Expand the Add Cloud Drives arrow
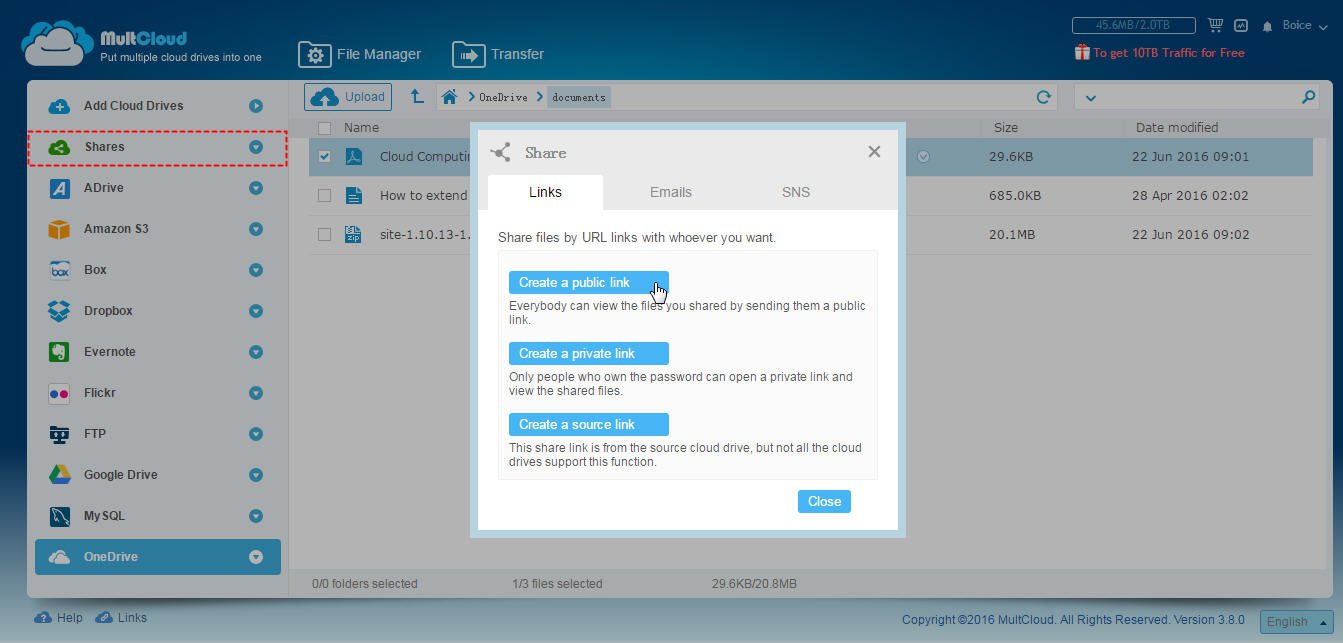Screen dimensions: 1343x643 pos(256,106)
